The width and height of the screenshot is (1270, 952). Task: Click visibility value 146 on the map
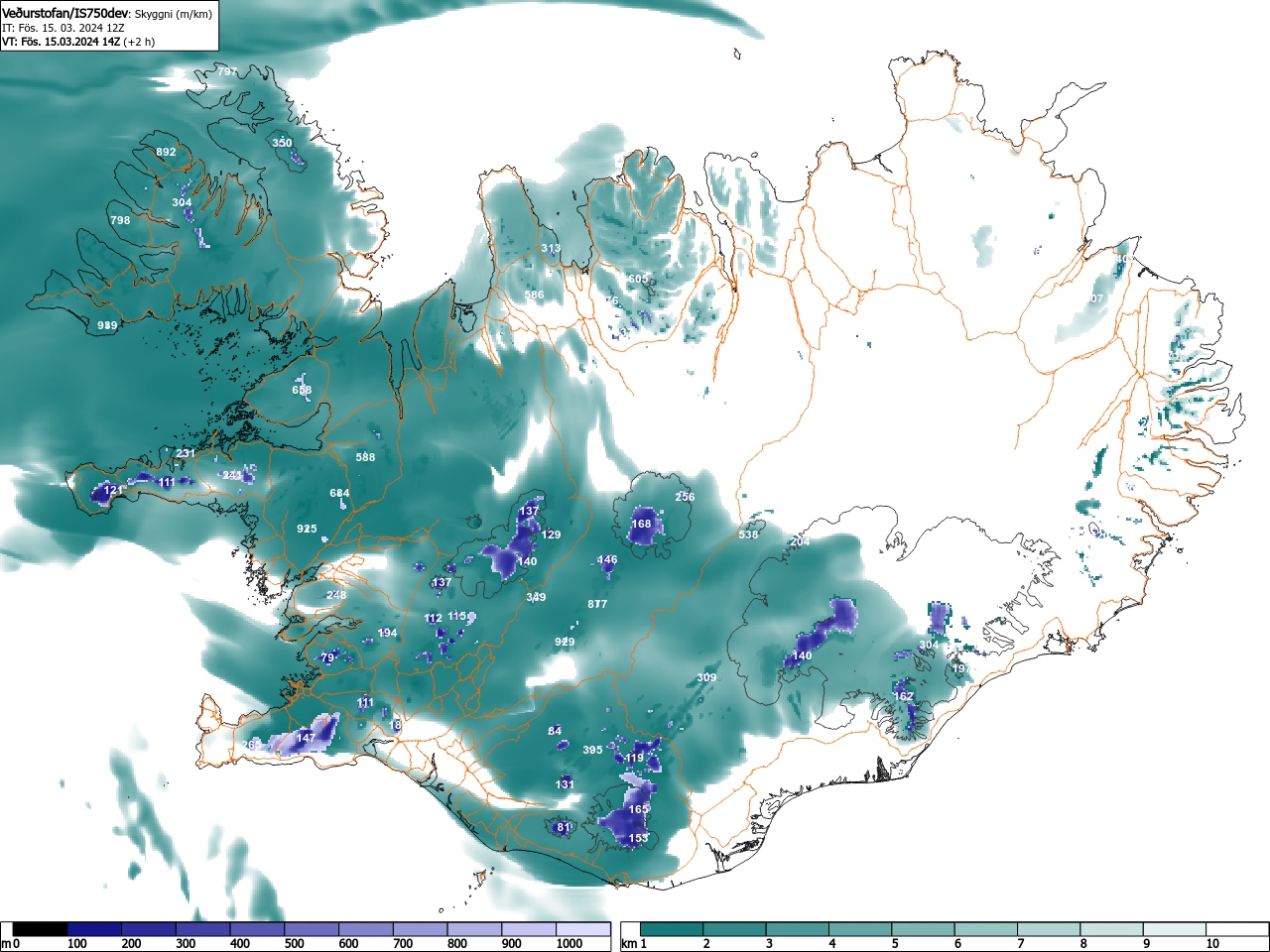[607, 559]
